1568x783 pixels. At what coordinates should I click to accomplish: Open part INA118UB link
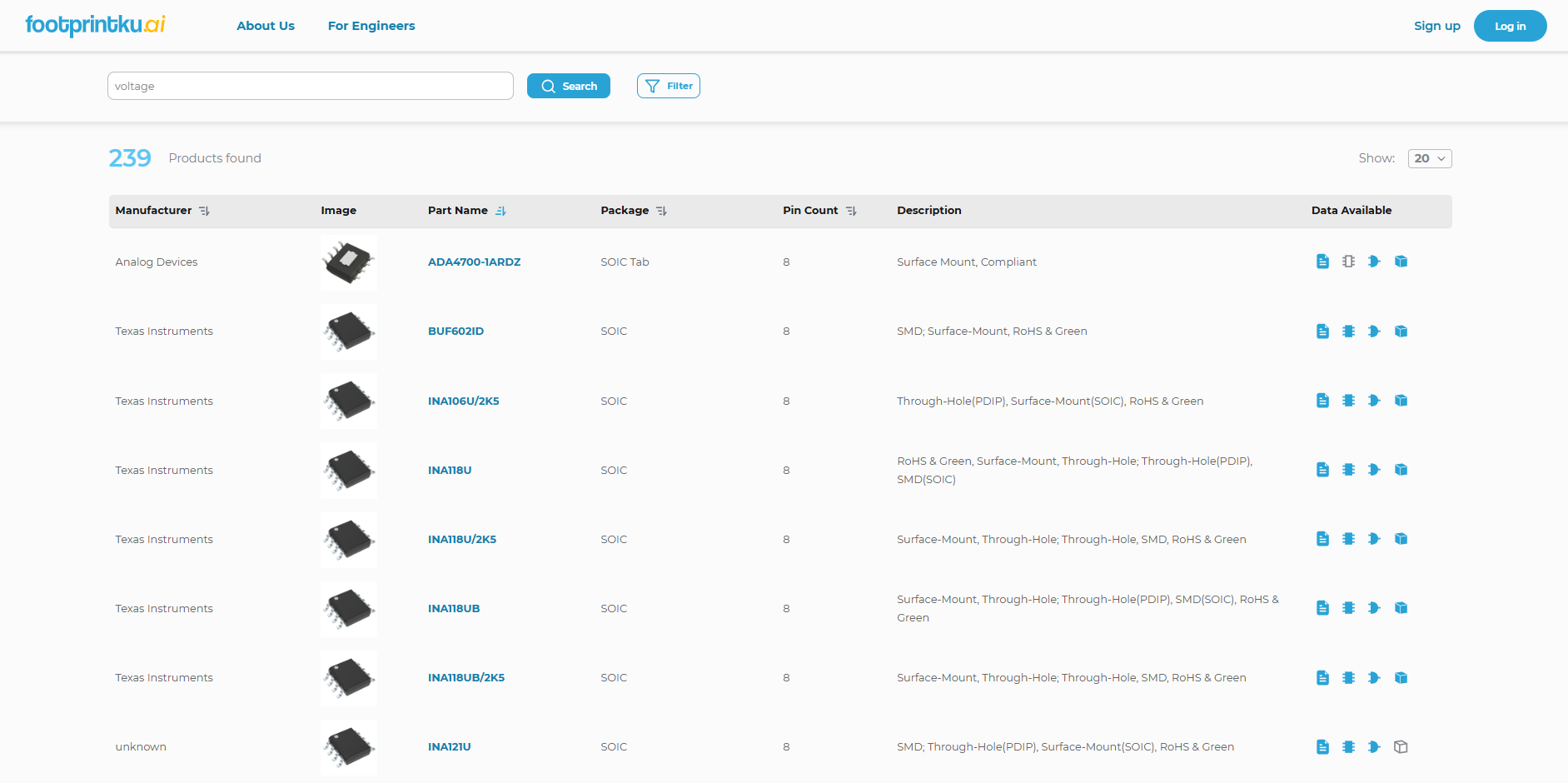point(454,608)
